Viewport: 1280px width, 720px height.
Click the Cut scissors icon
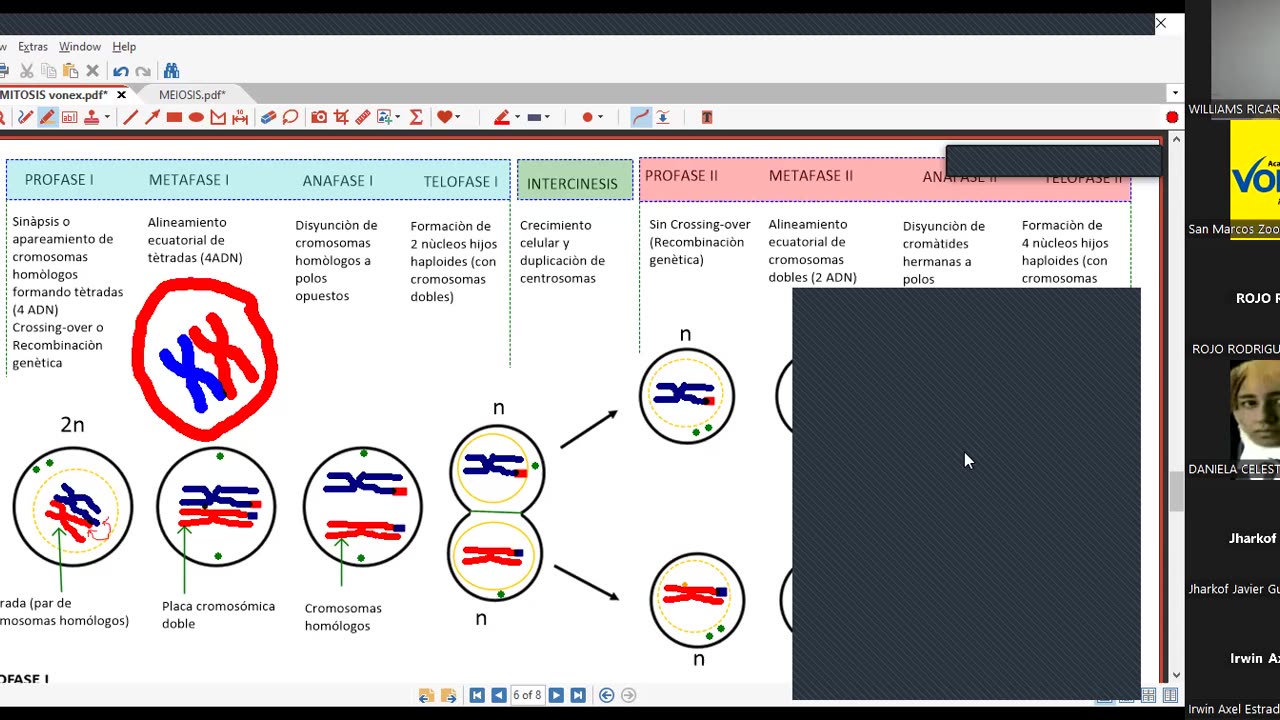pos(27,71)
